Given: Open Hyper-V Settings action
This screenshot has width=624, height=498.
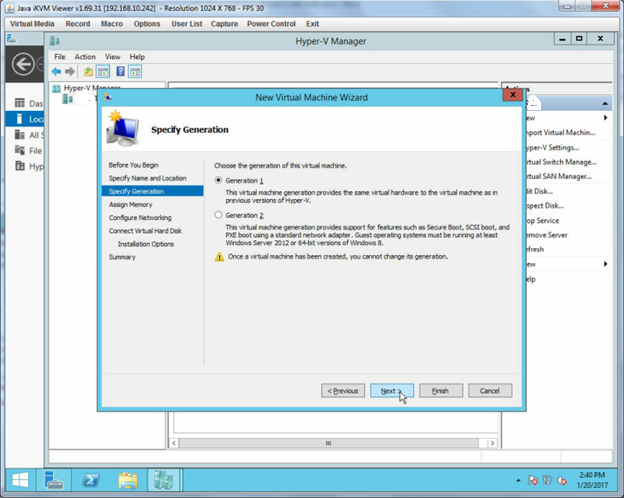Looking at the screenshot, I should [552, 147].
